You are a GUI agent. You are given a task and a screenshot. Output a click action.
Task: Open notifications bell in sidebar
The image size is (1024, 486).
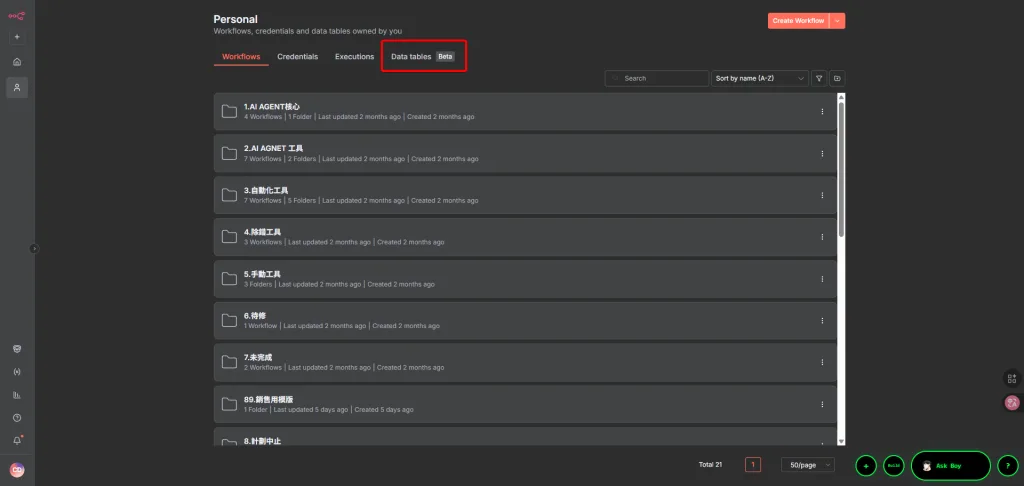17,441
